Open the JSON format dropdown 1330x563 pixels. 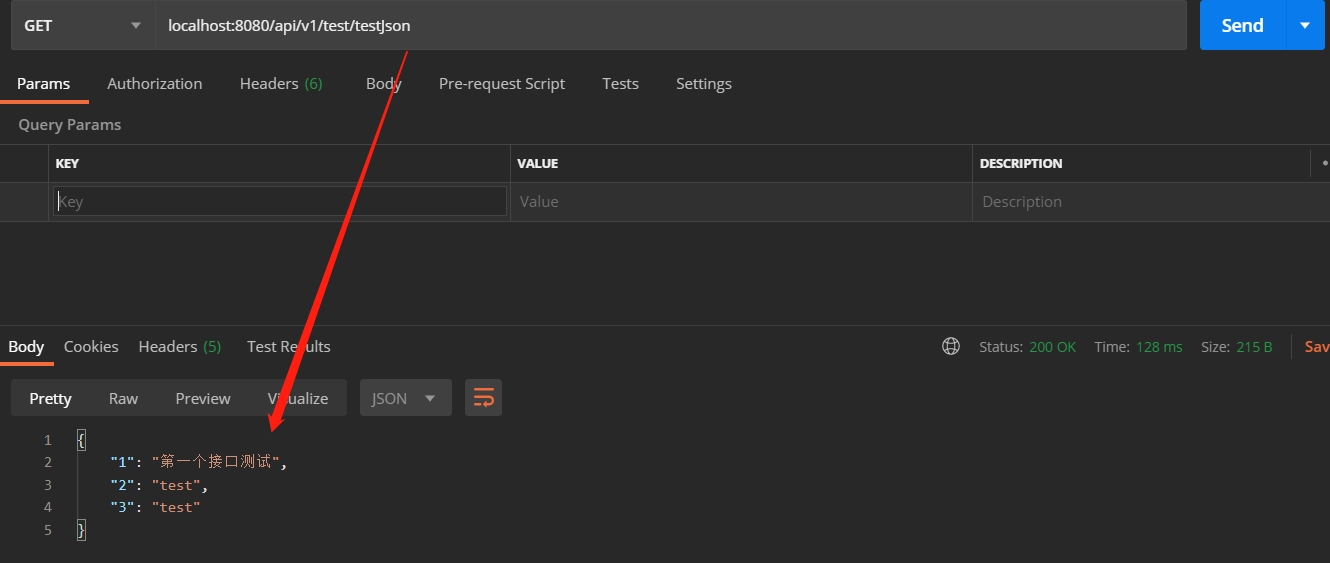[x=405, y=398]
